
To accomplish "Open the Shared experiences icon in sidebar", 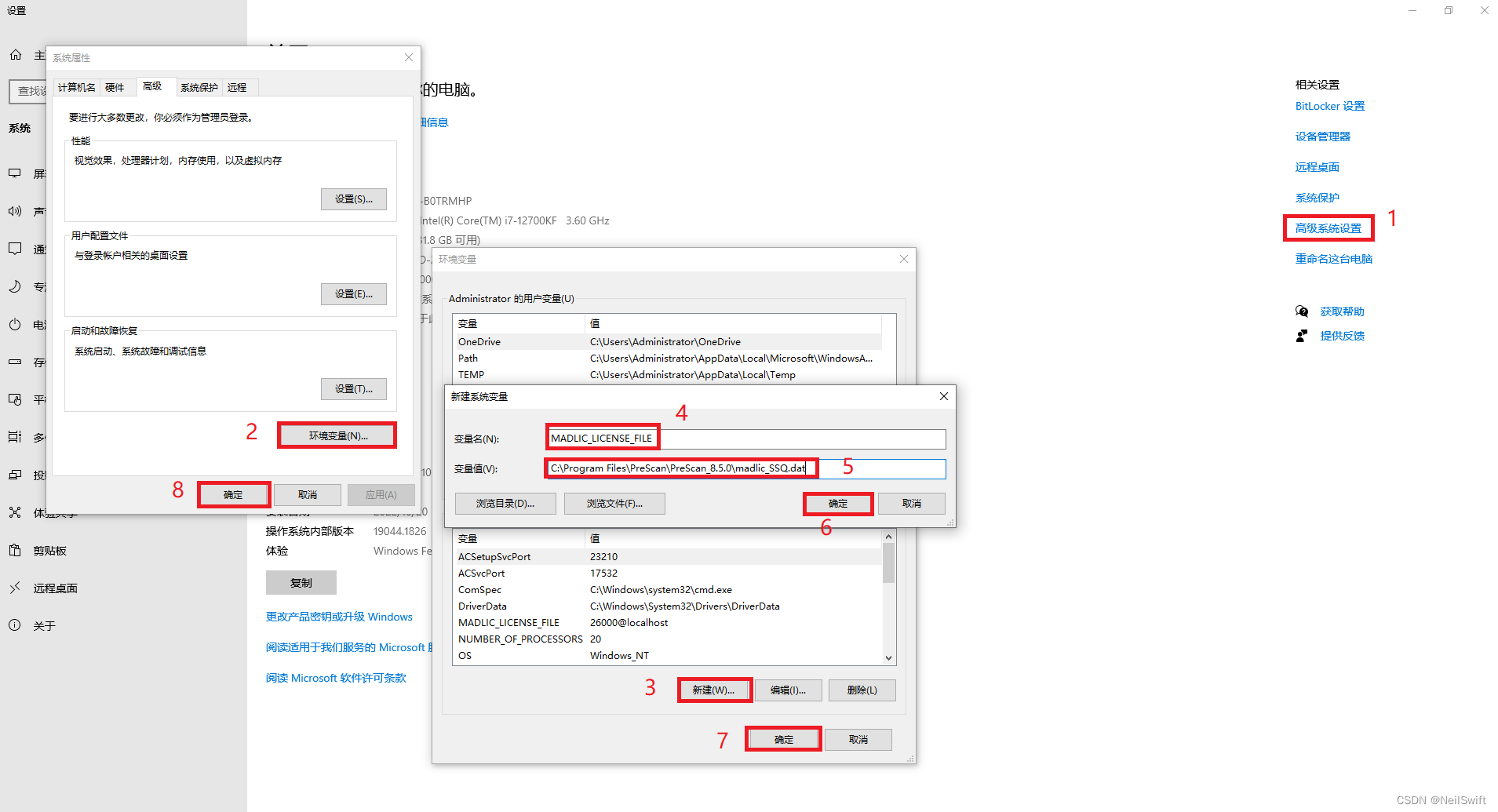I will (x=15, y=512).
